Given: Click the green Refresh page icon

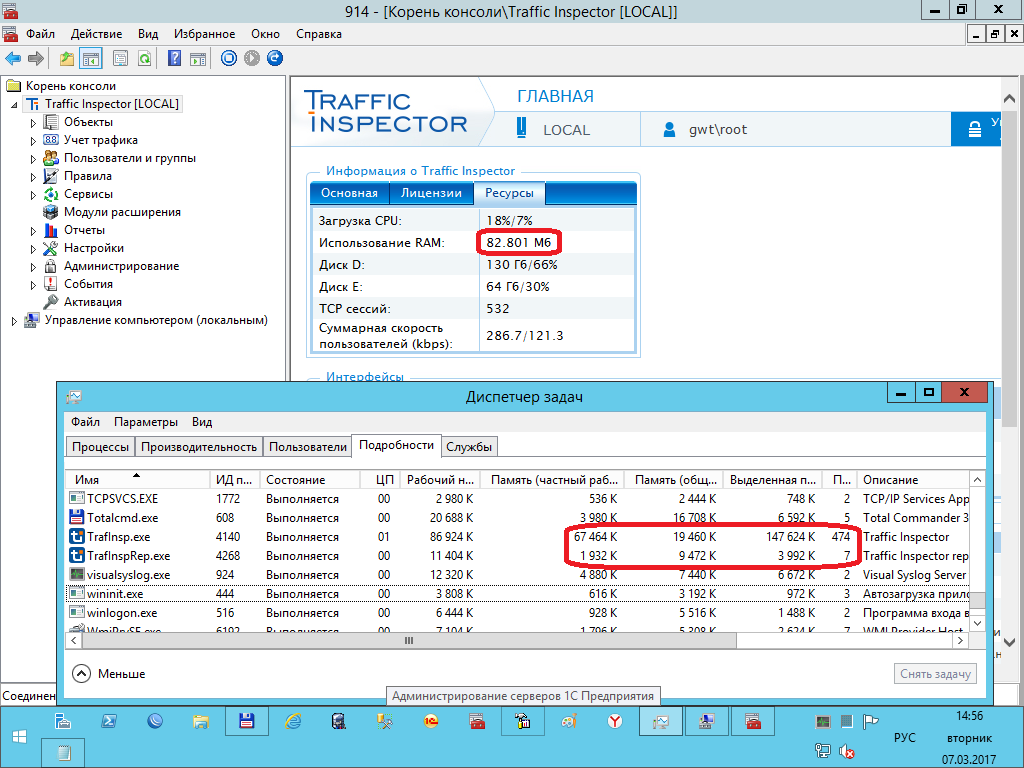Looking at the screenshot, I should tap(144, 59).
